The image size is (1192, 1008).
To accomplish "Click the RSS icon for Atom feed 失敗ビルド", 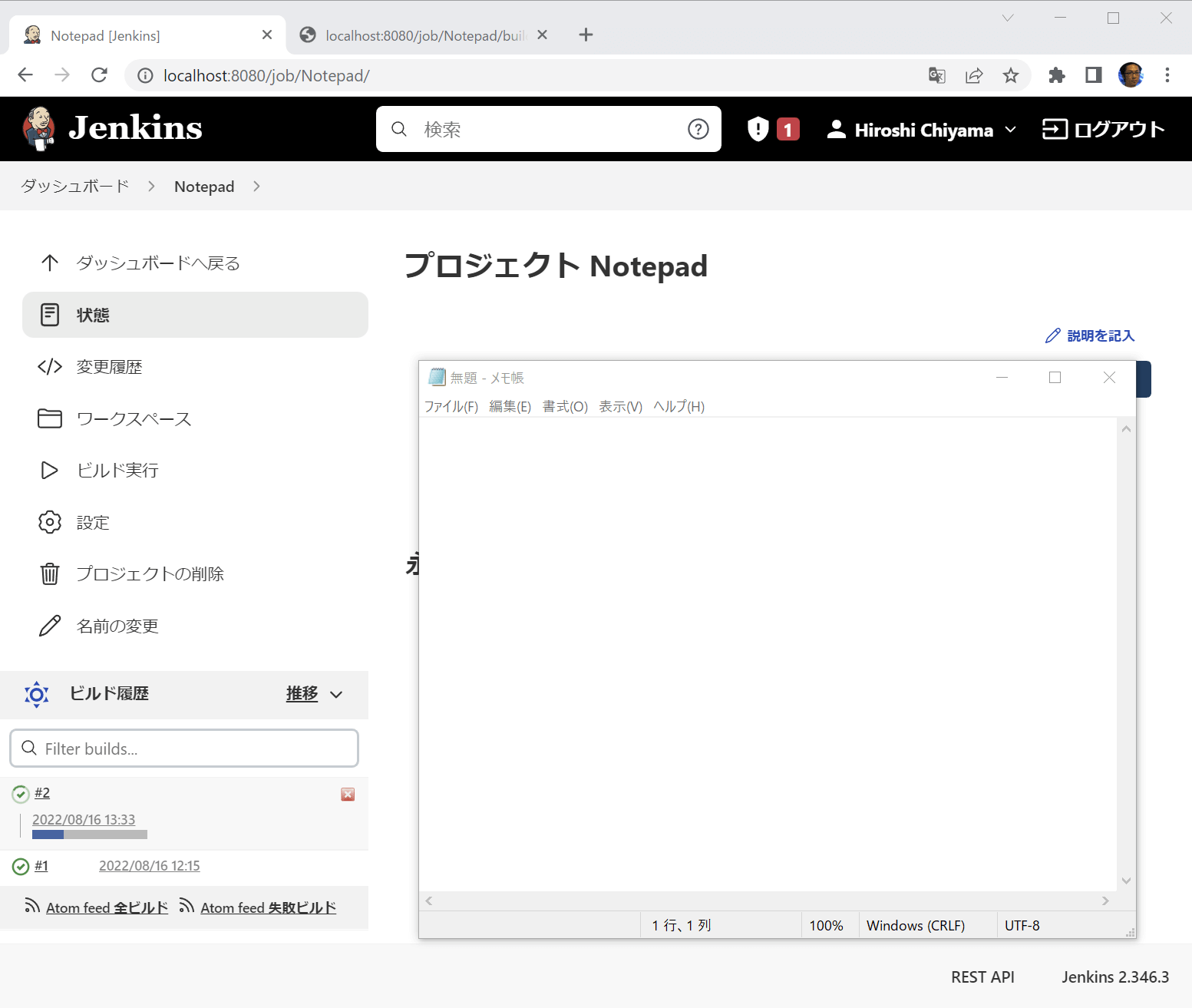I will 187,906.
